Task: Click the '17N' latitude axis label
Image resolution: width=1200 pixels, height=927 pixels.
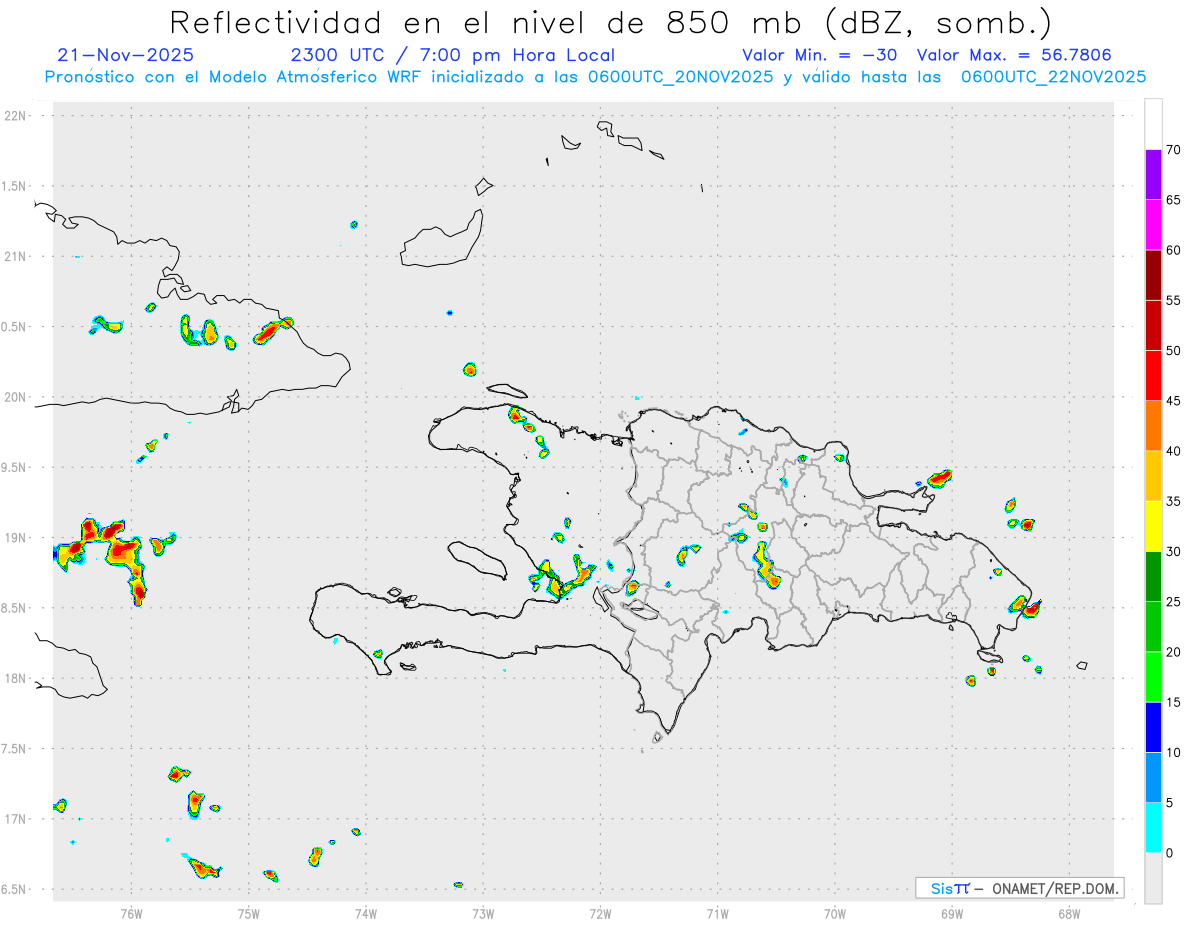Action: [17, 819]
